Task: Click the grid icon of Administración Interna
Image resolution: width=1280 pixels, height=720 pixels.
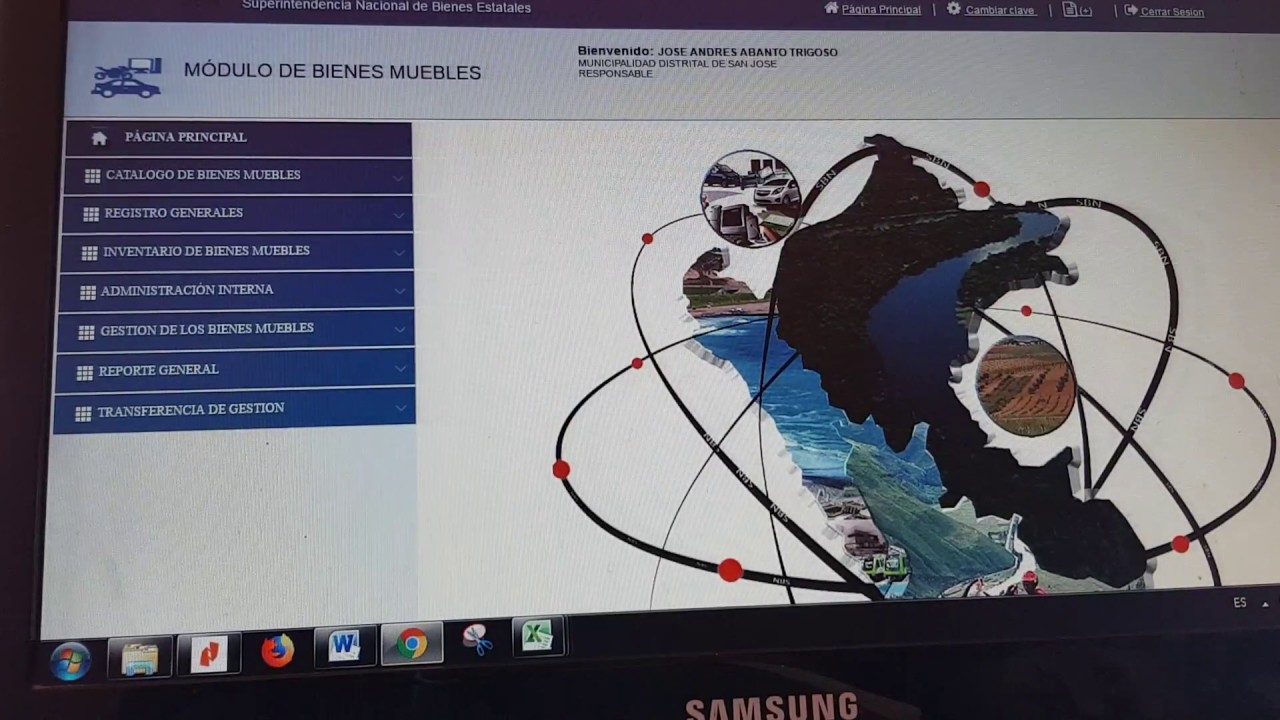Action: click(88, 292)
